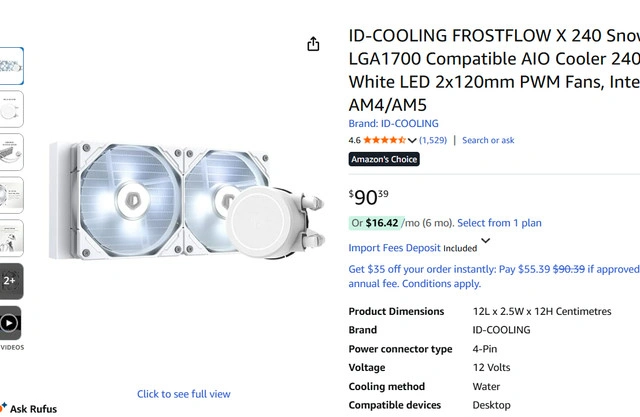Open the 2+ more images thumbnail
Viewport: 640px width, 417px height.
point(10,281)
